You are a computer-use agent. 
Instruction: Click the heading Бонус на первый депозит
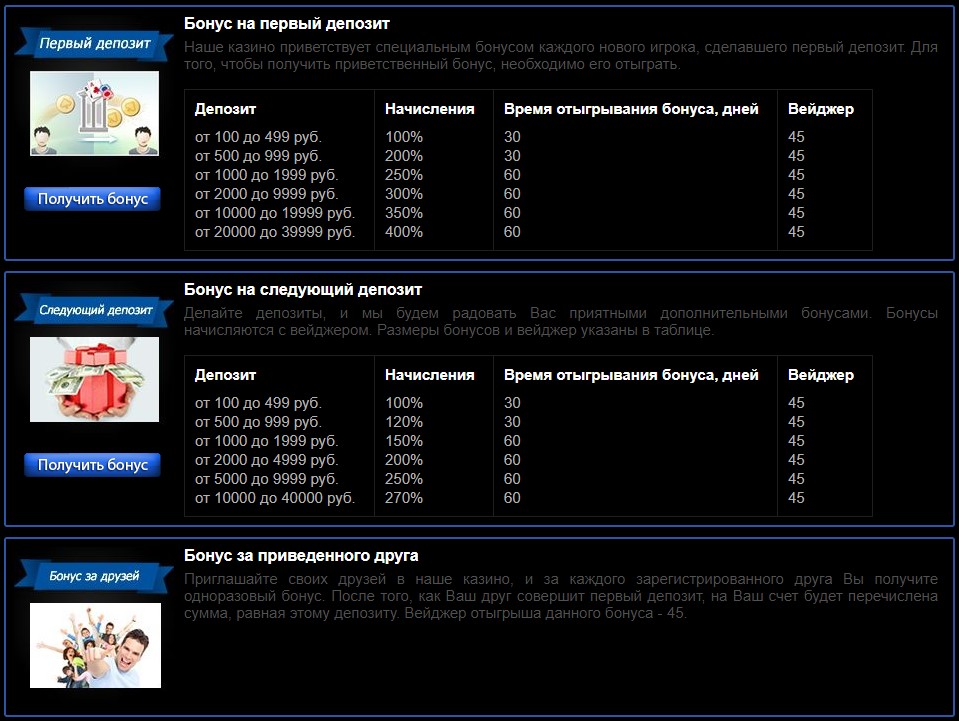tap(287, 23)
